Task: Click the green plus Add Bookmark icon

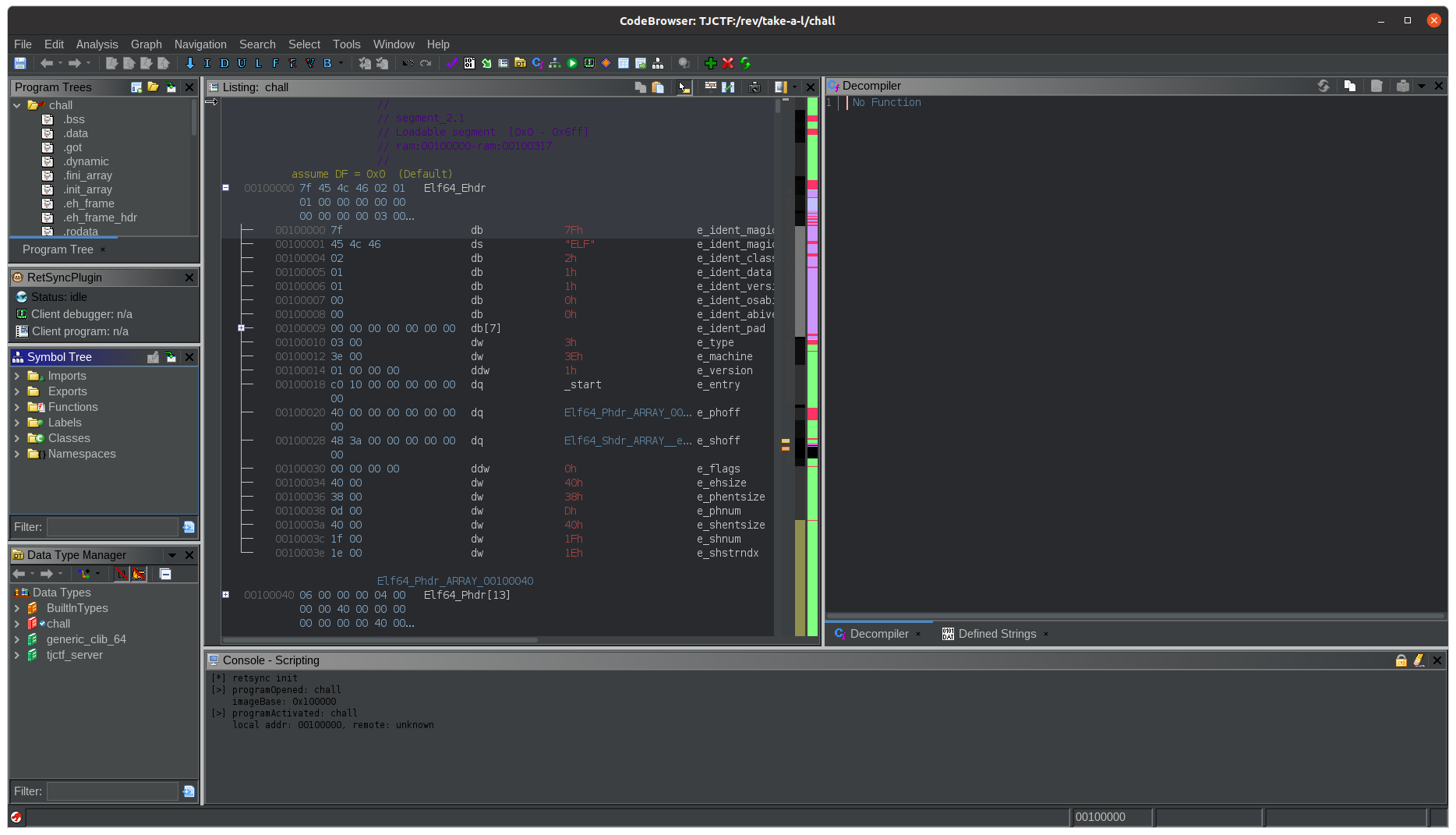Action: tap(710, 63)
